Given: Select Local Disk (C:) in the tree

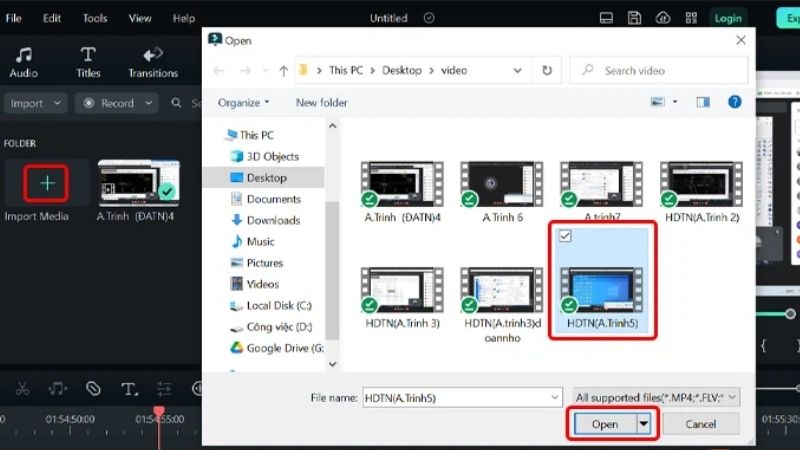Looking at the screenshot, I should 279,306.
